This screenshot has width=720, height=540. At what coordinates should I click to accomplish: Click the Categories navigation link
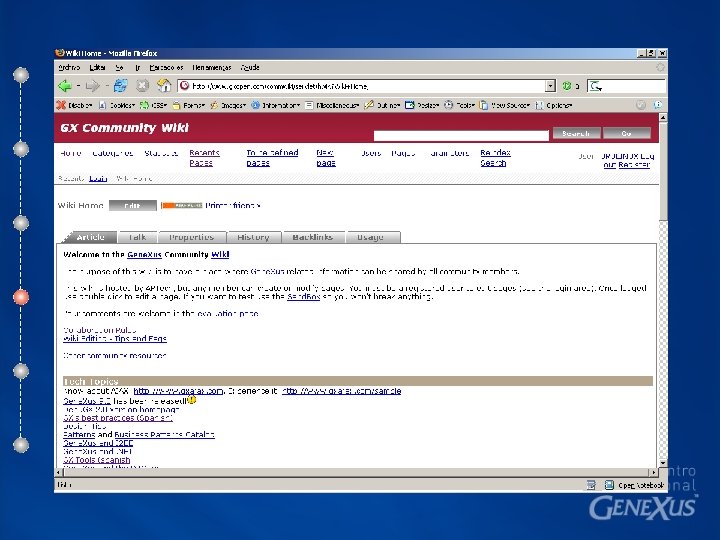[112, 153]
